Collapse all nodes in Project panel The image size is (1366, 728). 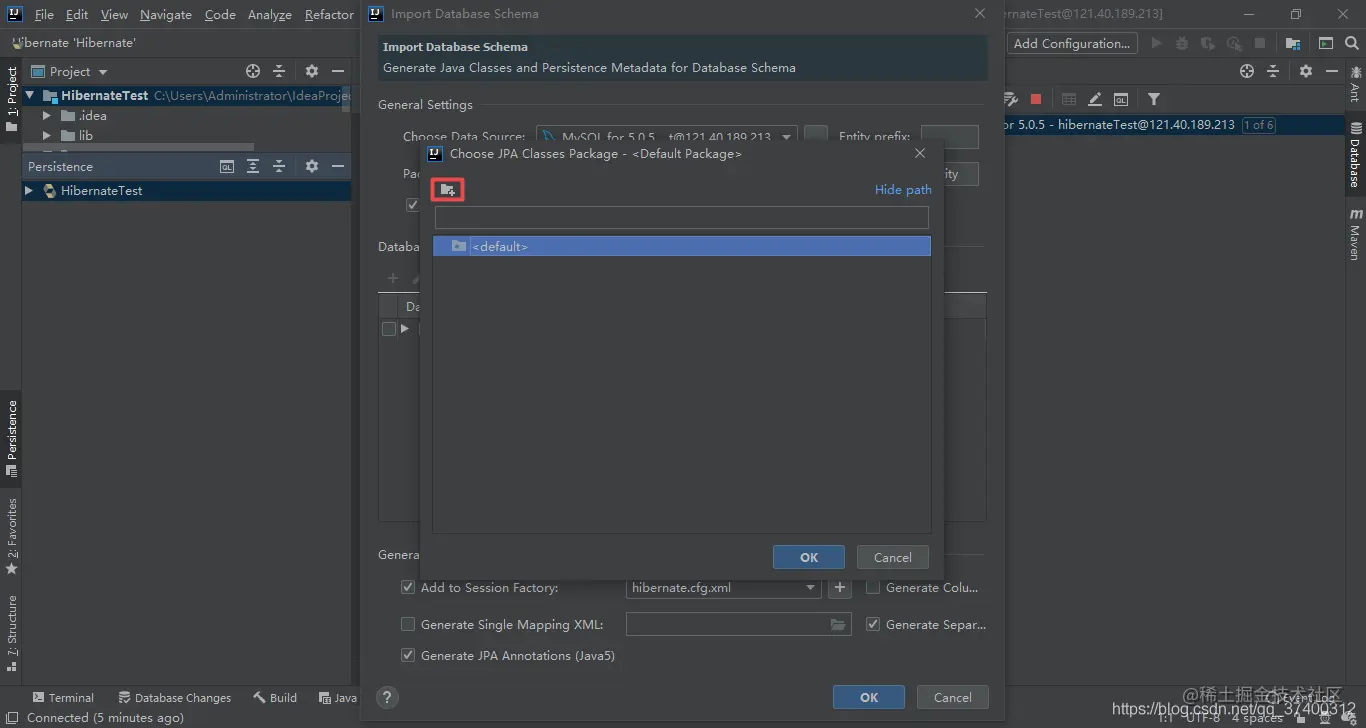pos(279,71)
